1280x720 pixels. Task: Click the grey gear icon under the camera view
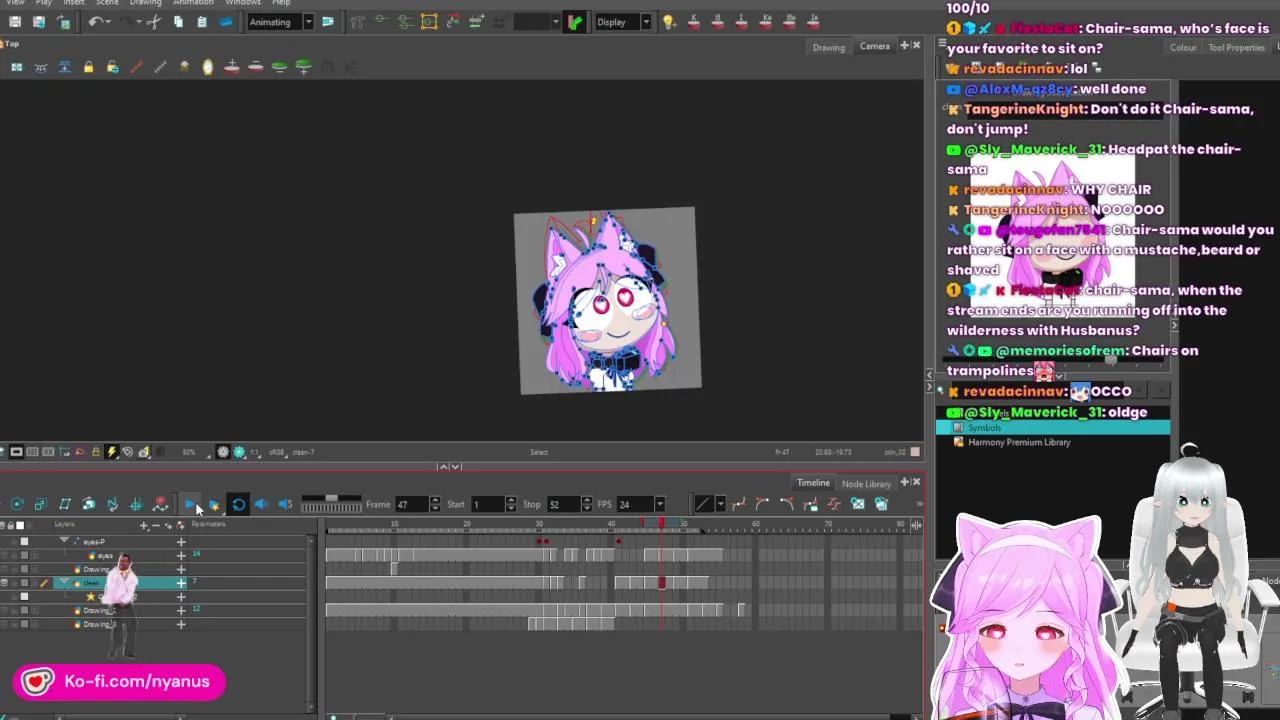pos(223,452)
